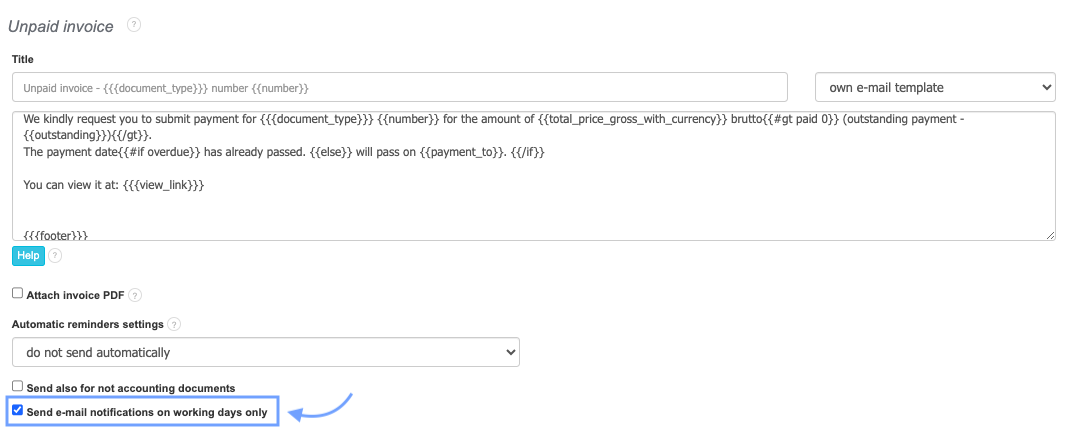
Task: Tick Send also for not accounting documents
Action: 18,386
